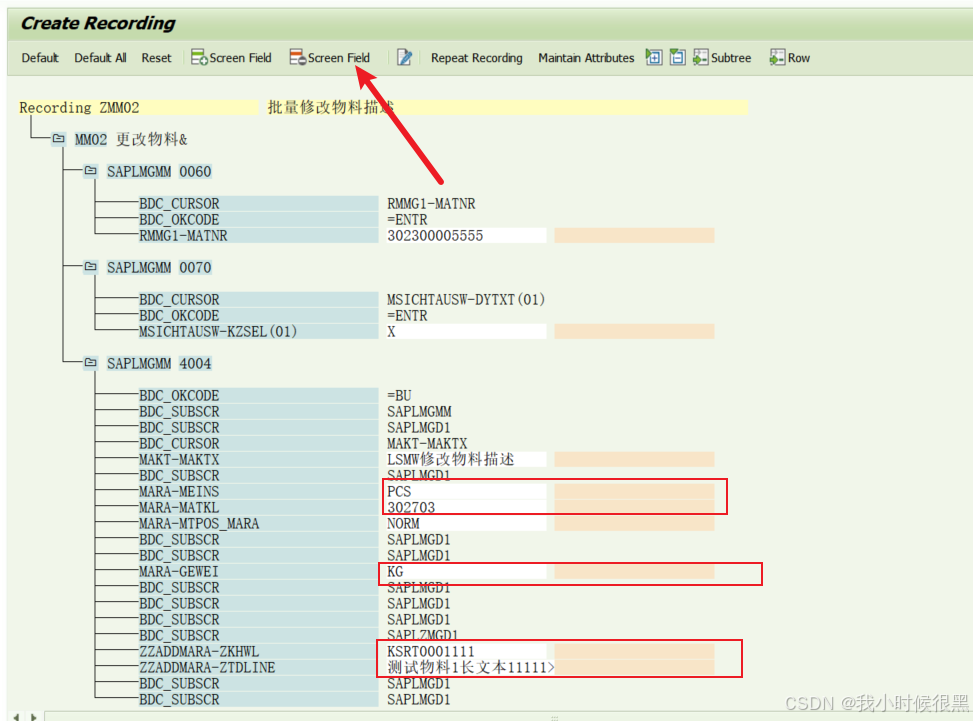The height and width of the screenshot is (721, 973).
Task: Collapse the SAPLMGMM 0070 screen folder
Action: pos(91,267)
